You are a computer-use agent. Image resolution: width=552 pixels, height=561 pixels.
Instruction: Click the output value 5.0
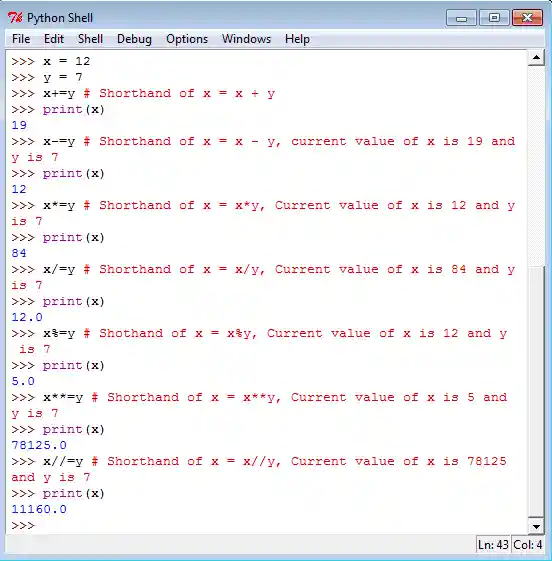pyautogui.click(x=23, y=381)
